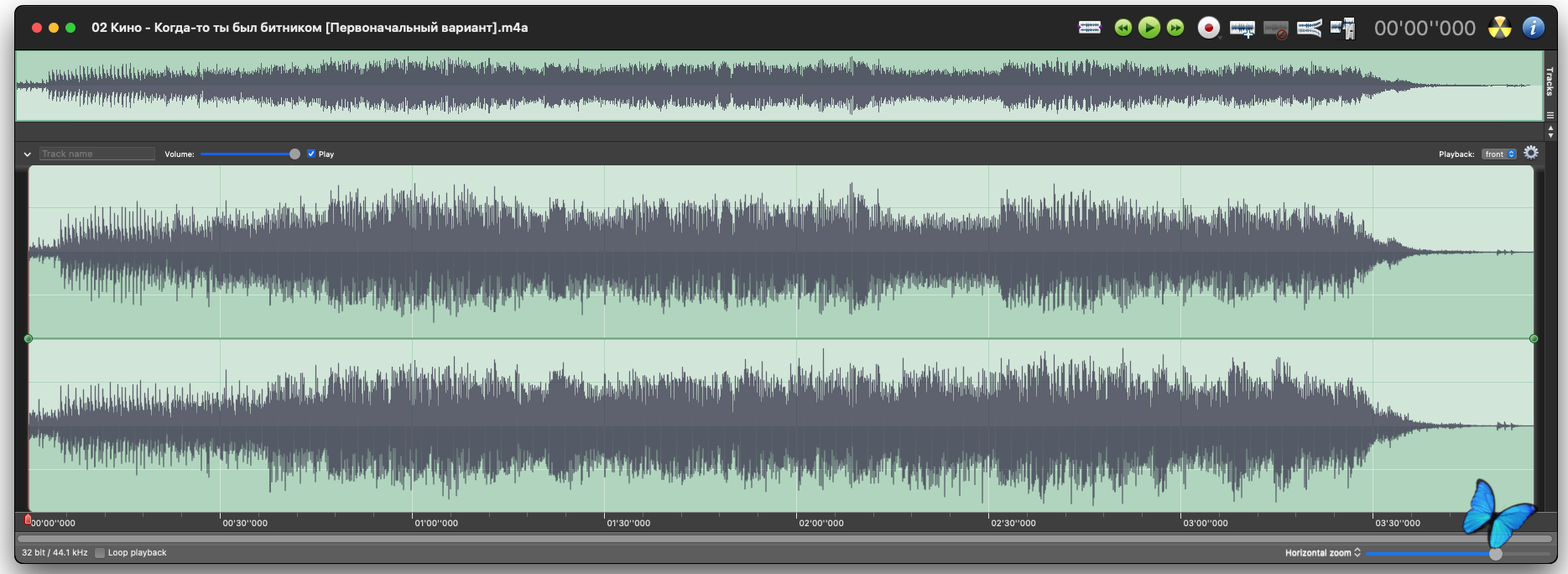Open the waveform-and-ruler tools icon

point(1342,29)
